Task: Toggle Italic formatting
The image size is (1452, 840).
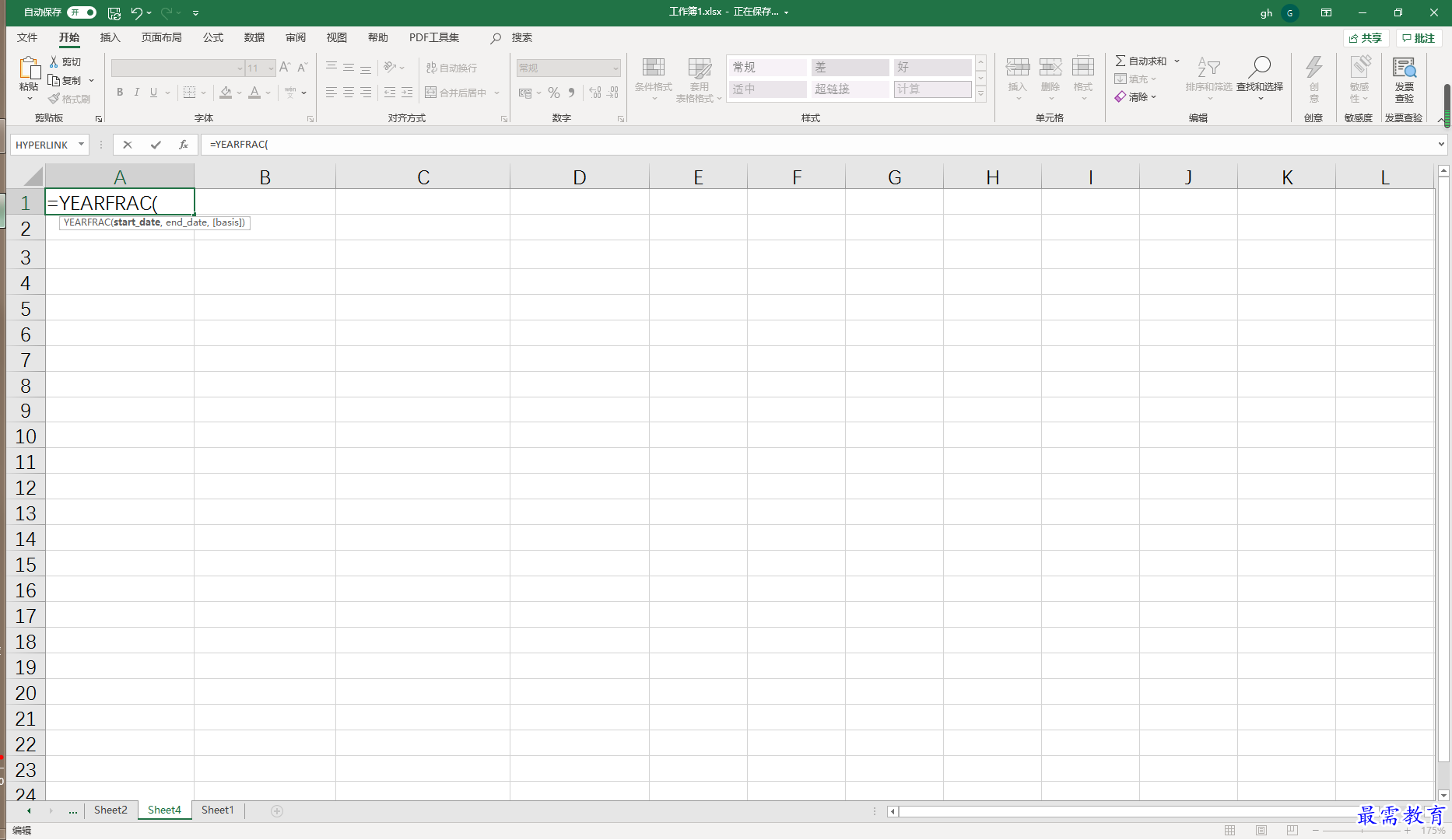Action: [137, 93]
